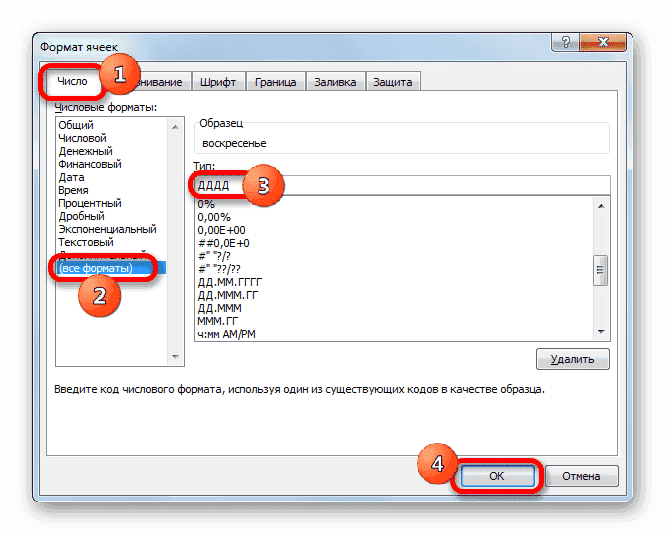Open the Защита tab
Screen dimensions: 666x535
[x=392, y=82]
